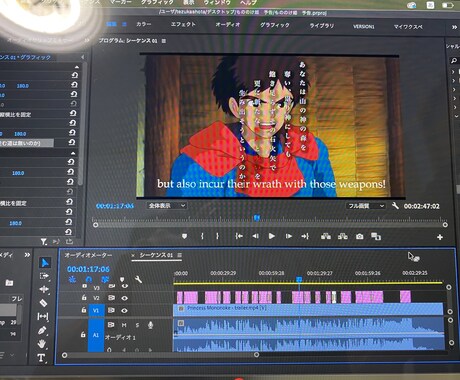Click timeline horizontal zoom scroll handle
This screenshot has height=380, width=460.
point(256,355)
